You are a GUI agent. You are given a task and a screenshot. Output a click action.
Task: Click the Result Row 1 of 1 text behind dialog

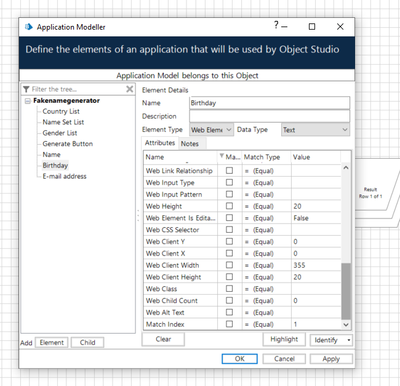(370, 193)
